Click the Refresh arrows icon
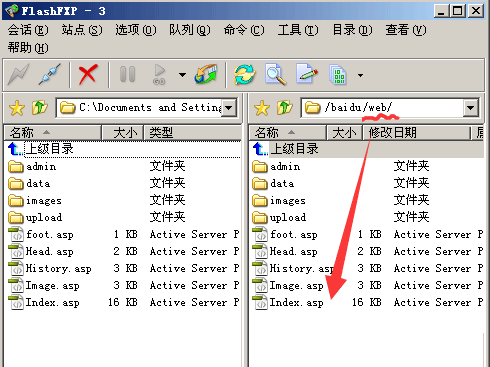This screenshot has width=490, height=367. pyautogui.click(x=245, y=74)
